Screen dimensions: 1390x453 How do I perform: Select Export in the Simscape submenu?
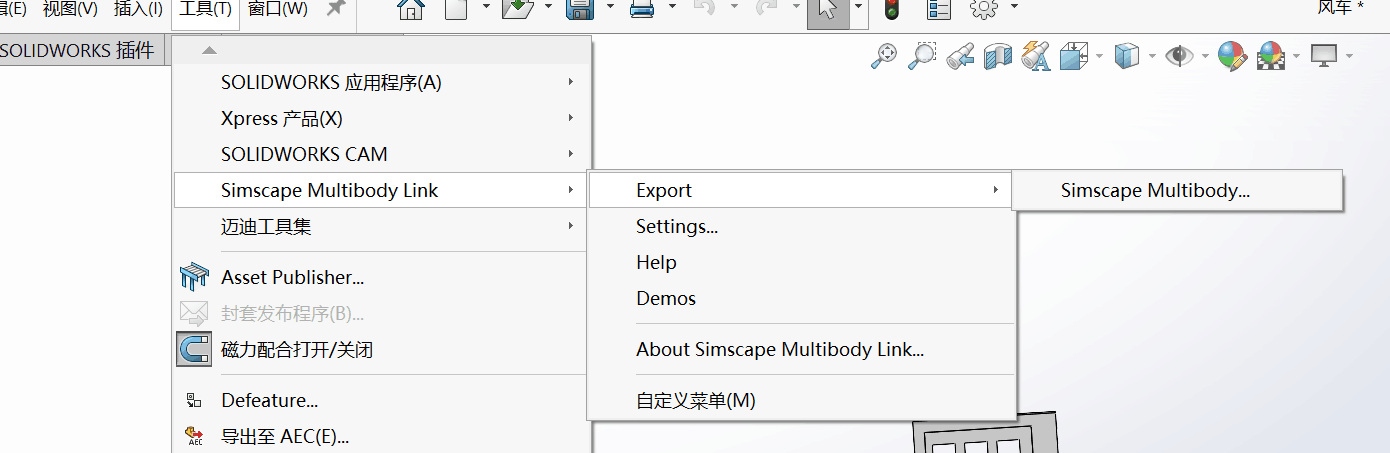(801, 190)
